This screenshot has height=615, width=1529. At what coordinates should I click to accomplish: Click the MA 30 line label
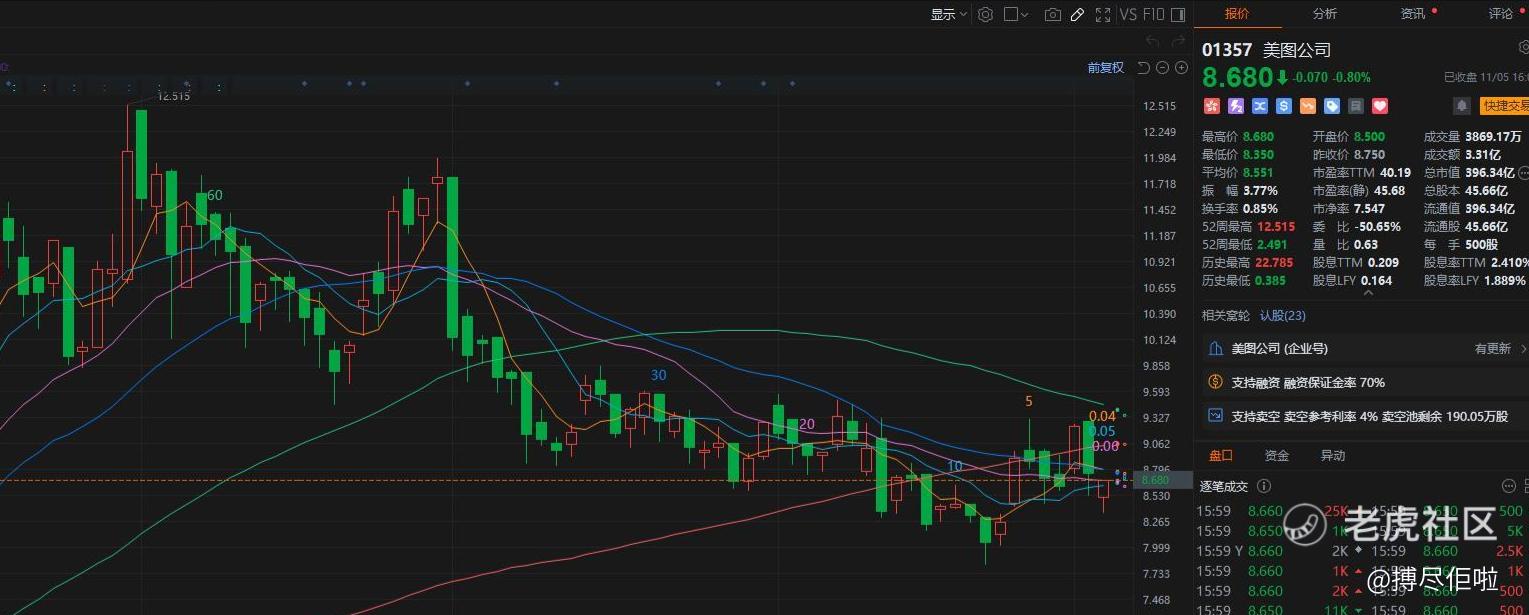(x=658, y=375)
